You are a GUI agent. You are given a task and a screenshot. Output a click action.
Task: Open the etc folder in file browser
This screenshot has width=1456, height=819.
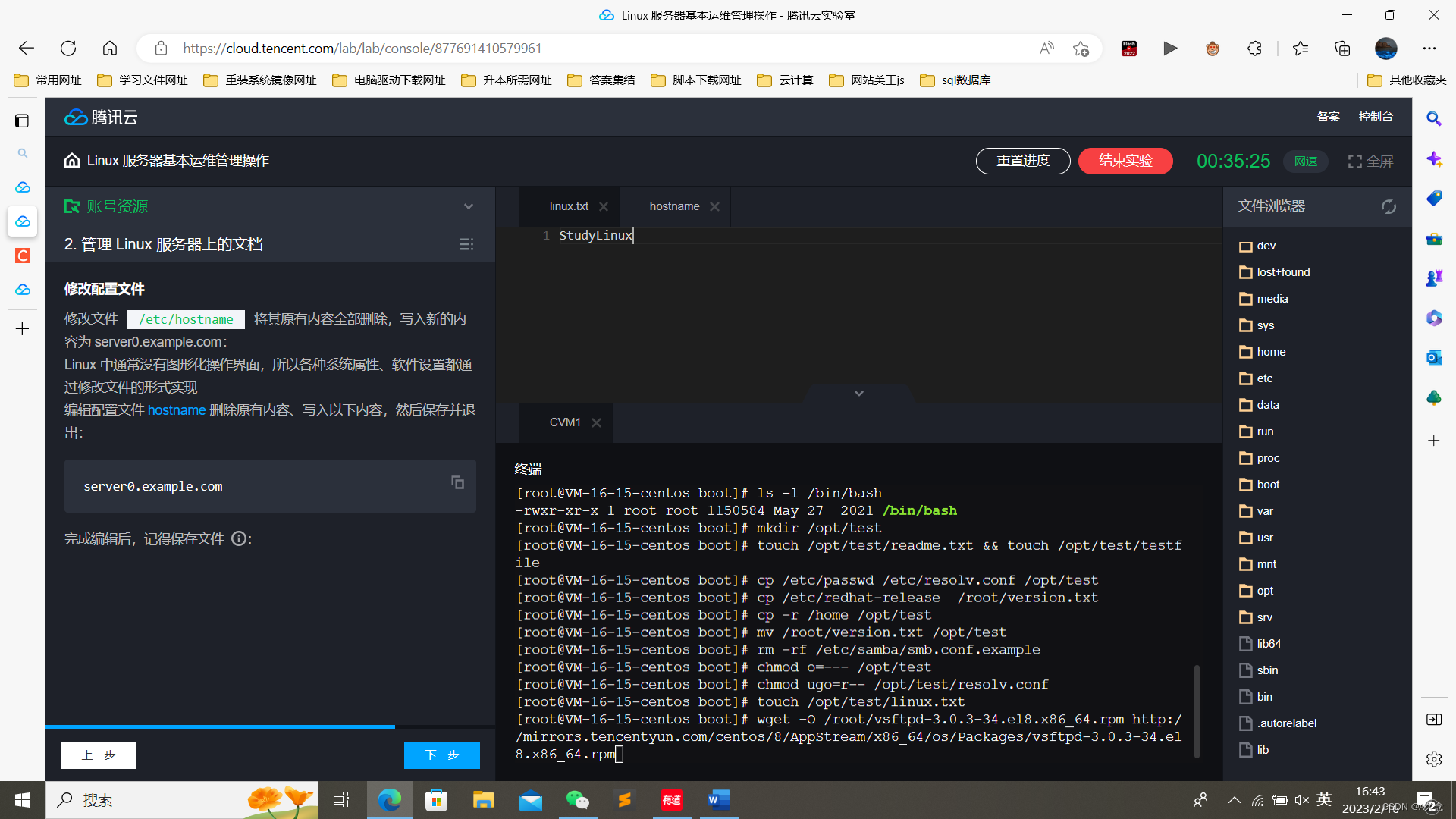tap(1264, 378)
